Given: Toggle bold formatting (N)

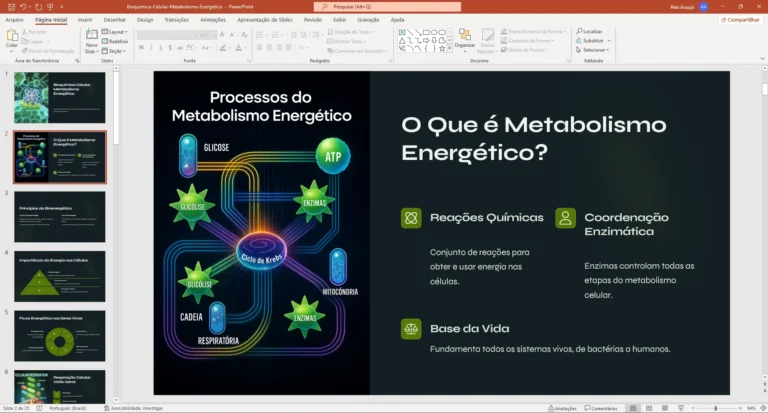Looking at the screenshot, I should click(142, 48).
